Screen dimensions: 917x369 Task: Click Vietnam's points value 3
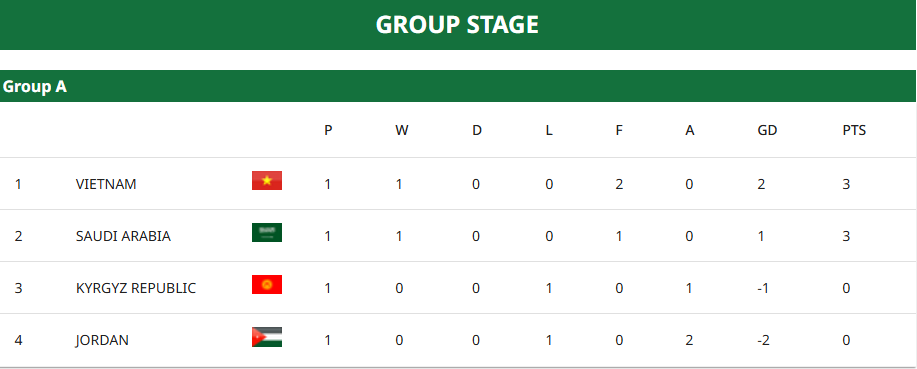tap(846, 184)
